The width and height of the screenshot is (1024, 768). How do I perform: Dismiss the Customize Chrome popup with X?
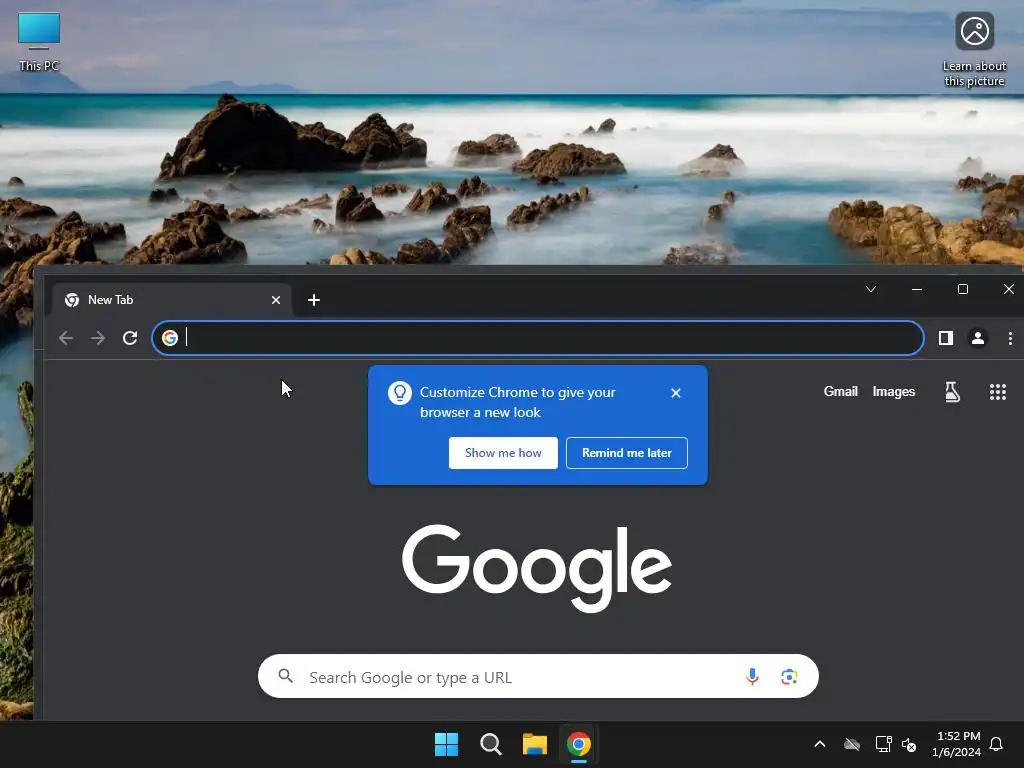click(676, 392)
